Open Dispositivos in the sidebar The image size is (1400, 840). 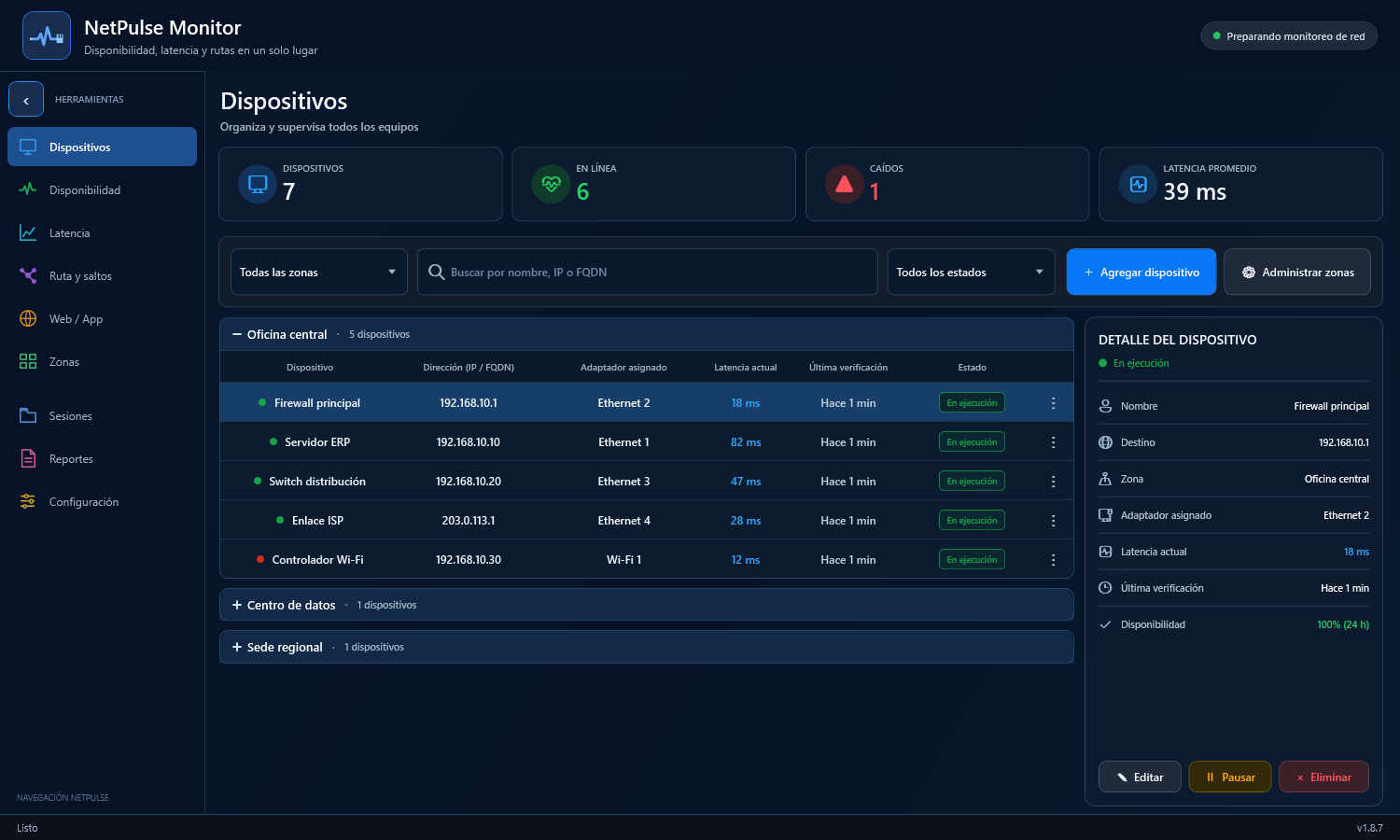click(103, 147)
